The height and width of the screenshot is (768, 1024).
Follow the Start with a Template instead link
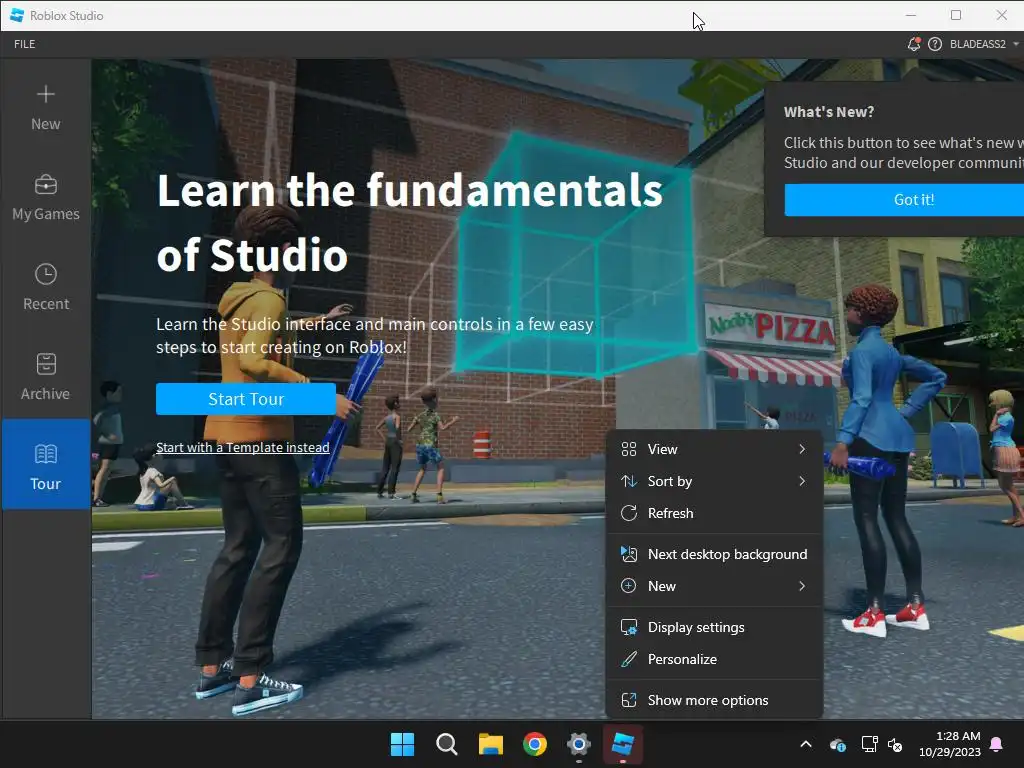click(x=242, y=447)
